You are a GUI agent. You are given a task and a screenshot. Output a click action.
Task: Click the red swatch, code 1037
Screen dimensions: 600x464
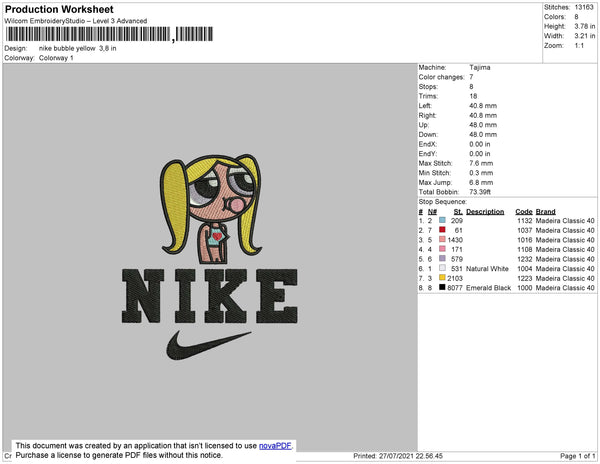[442, 230]
